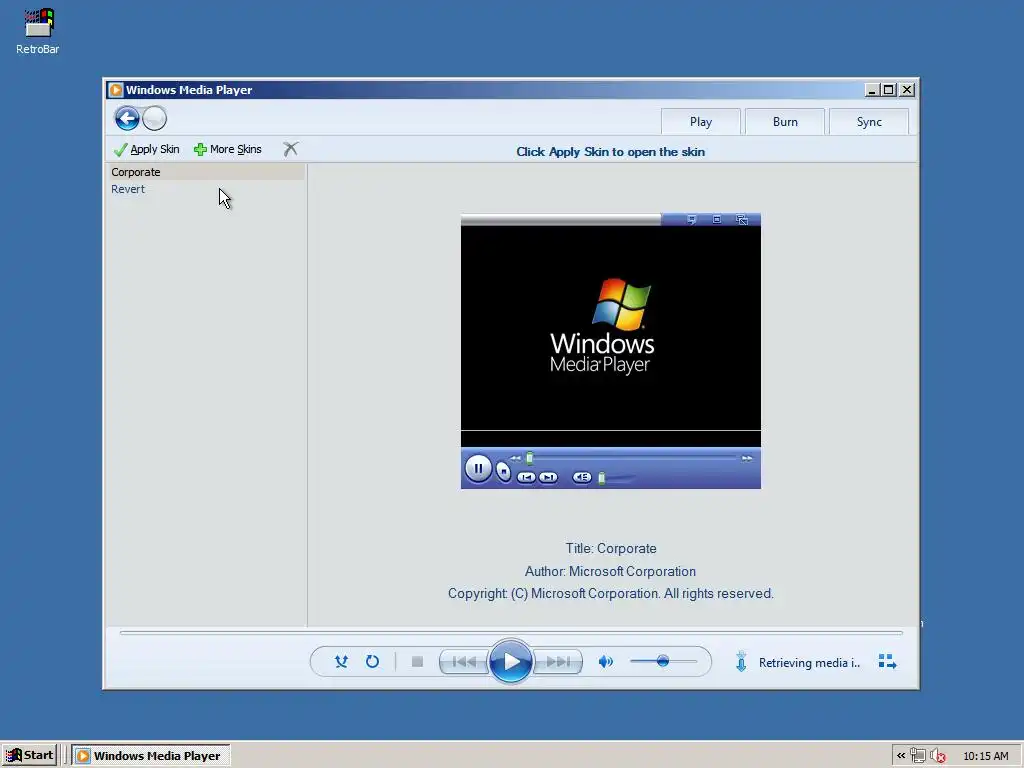1024x768 pixels.
Task: Switch to the Sync tab
Action: coord(869,122)
